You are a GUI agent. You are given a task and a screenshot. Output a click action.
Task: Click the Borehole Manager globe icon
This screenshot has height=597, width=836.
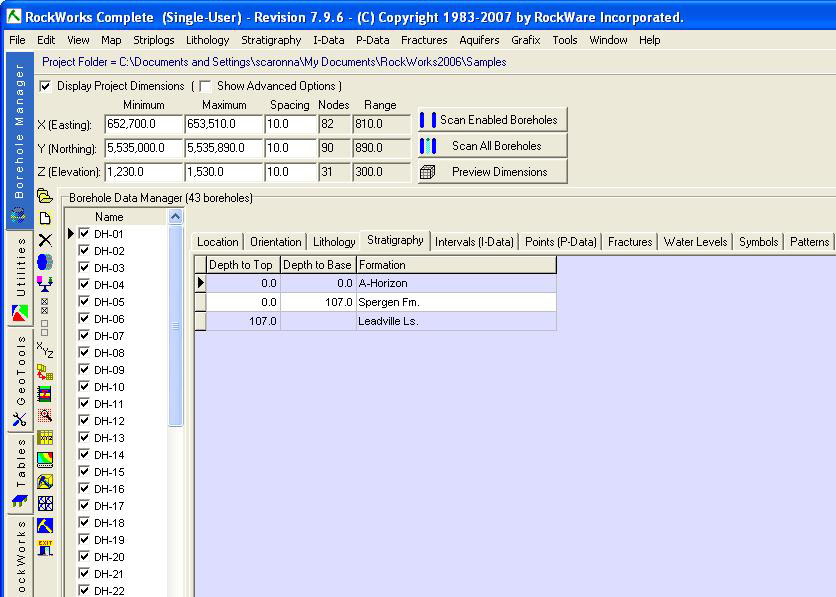19,215
